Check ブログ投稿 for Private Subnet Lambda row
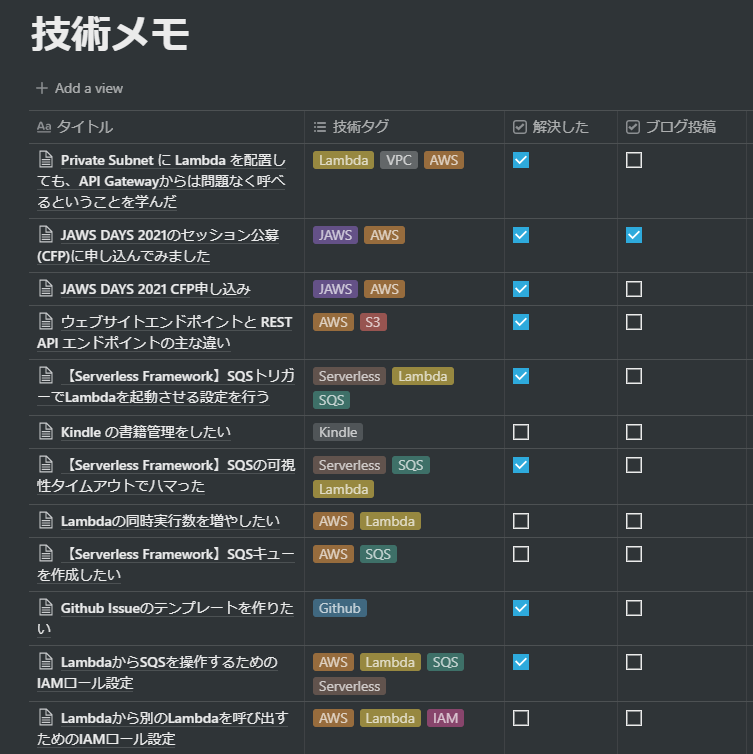 [634, 160]
